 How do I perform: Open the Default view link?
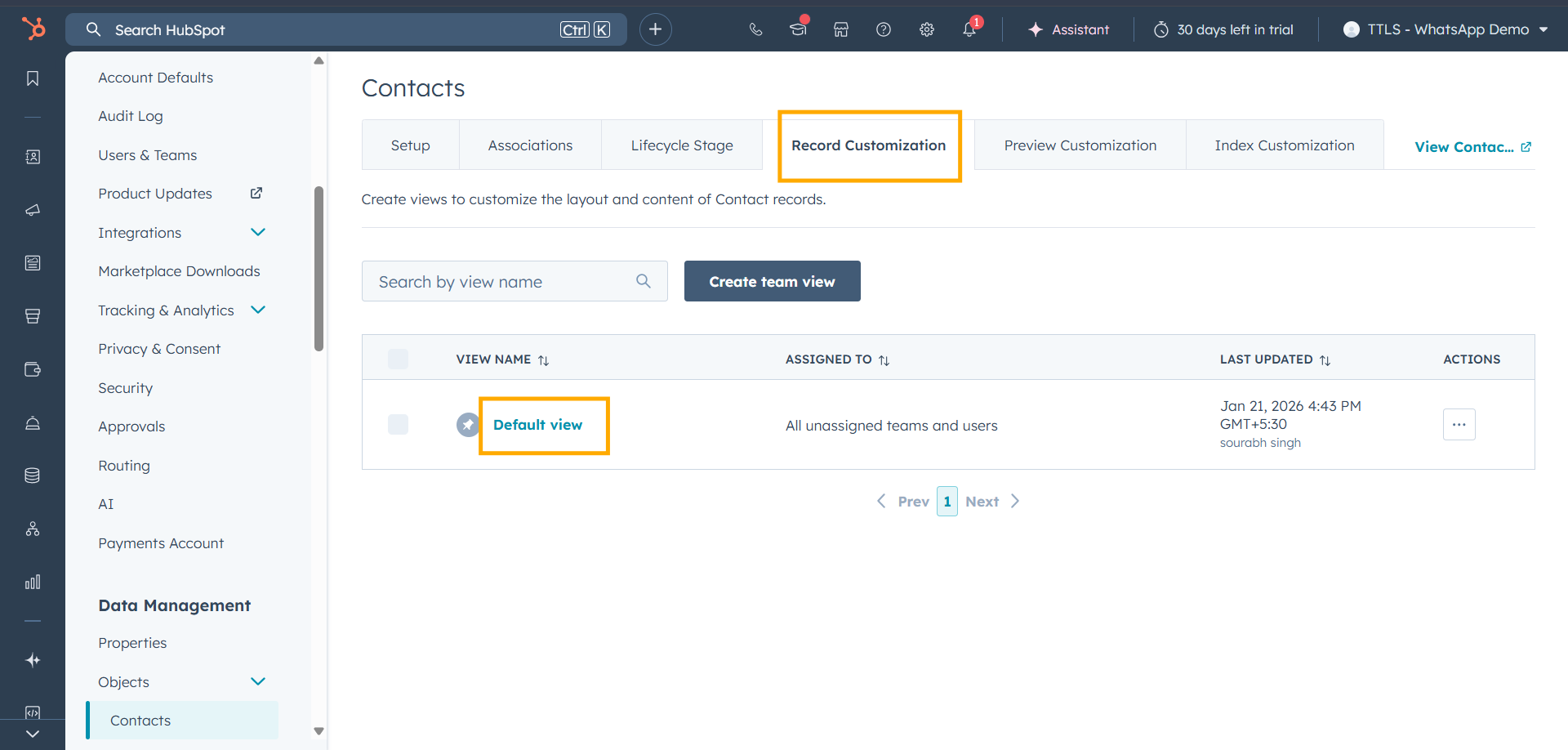[x=537, y=425]
